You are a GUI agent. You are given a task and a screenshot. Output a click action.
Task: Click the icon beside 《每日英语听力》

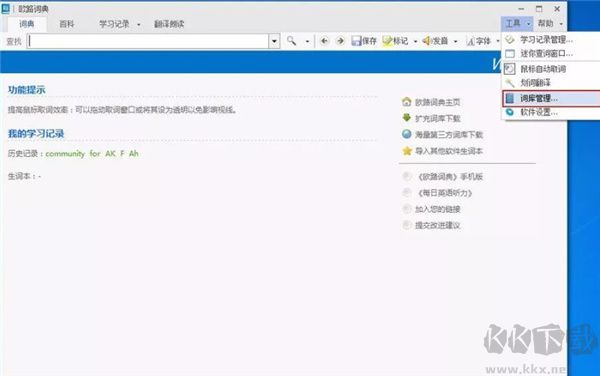pos(407,192)
